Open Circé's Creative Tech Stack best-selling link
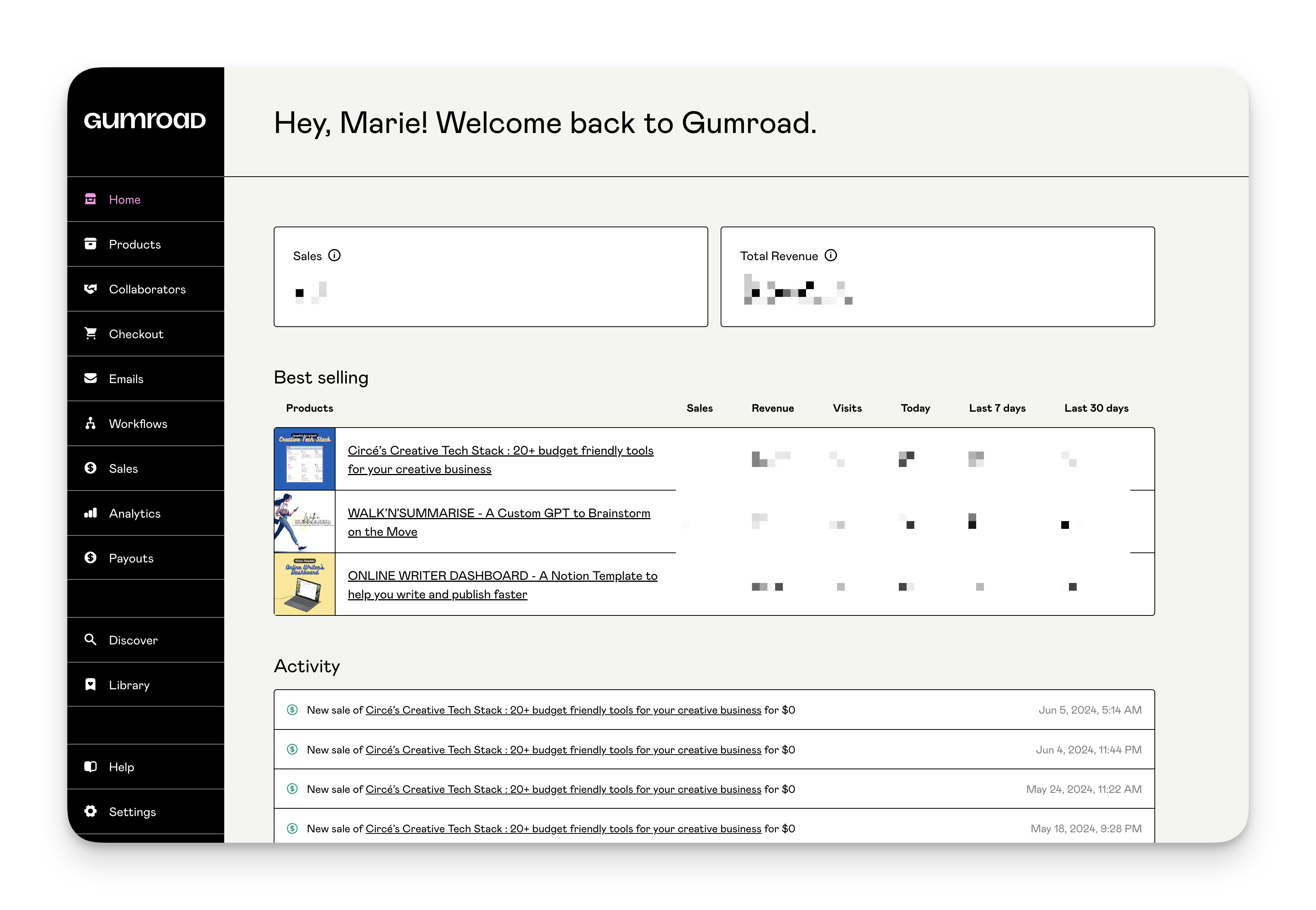Viewport: 1316px width, 910px height. coord(500,451)
